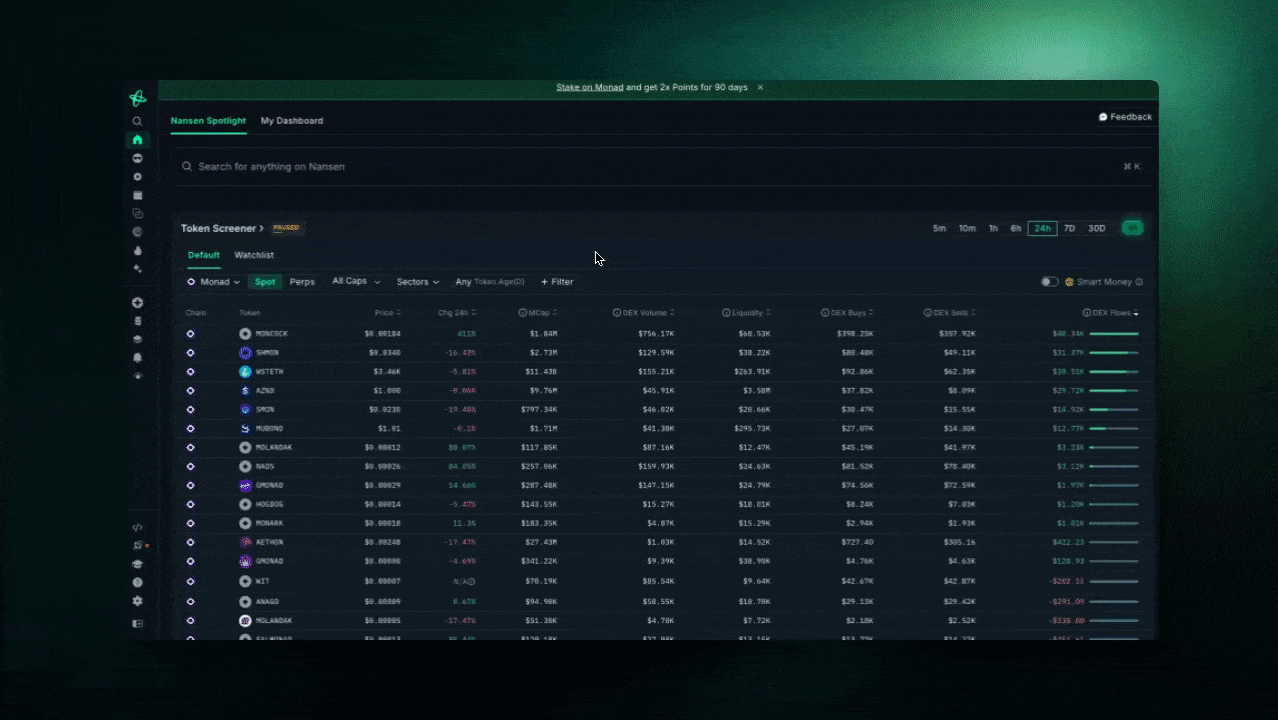Screen dimensions: 1278x720
Task: Click the Smart Money info icon
Action: tap(1139, 282)
